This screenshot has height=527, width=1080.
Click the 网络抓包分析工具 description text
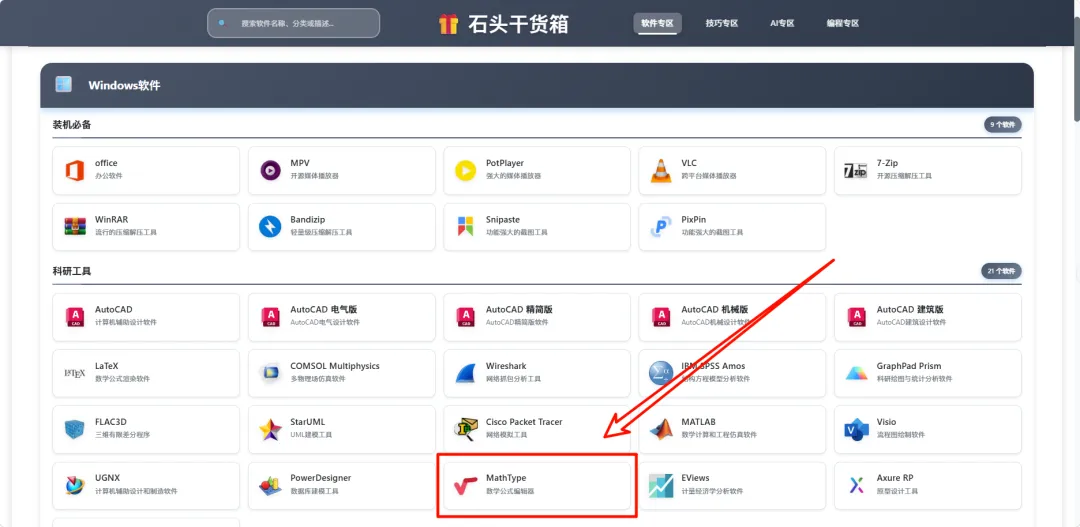pos(513,379)
